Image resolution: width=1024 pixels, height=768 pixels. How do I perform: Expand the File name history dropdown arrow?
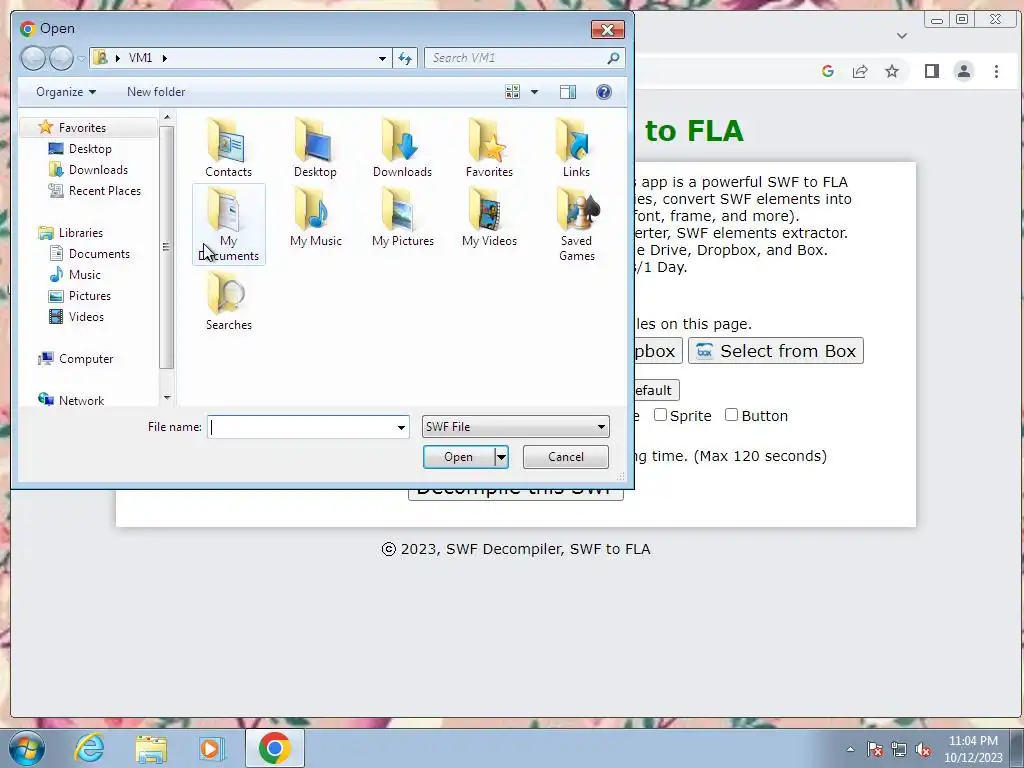(401, 428)
